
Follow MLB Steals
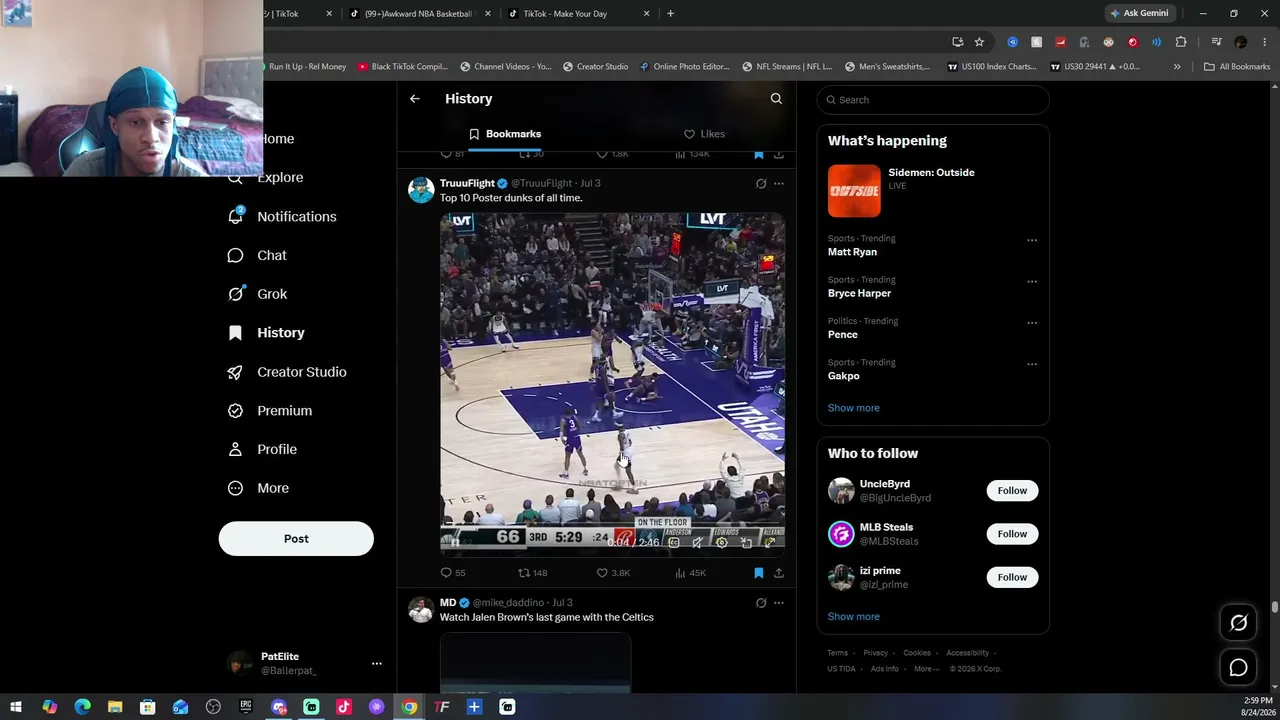point(1012,534)
